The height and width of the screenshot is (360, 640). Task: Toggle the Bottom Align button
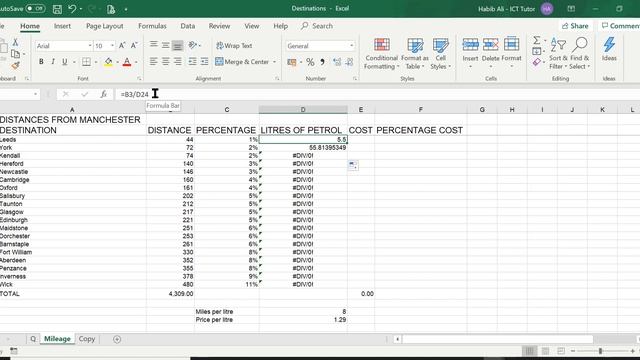(x=178, y=45)
